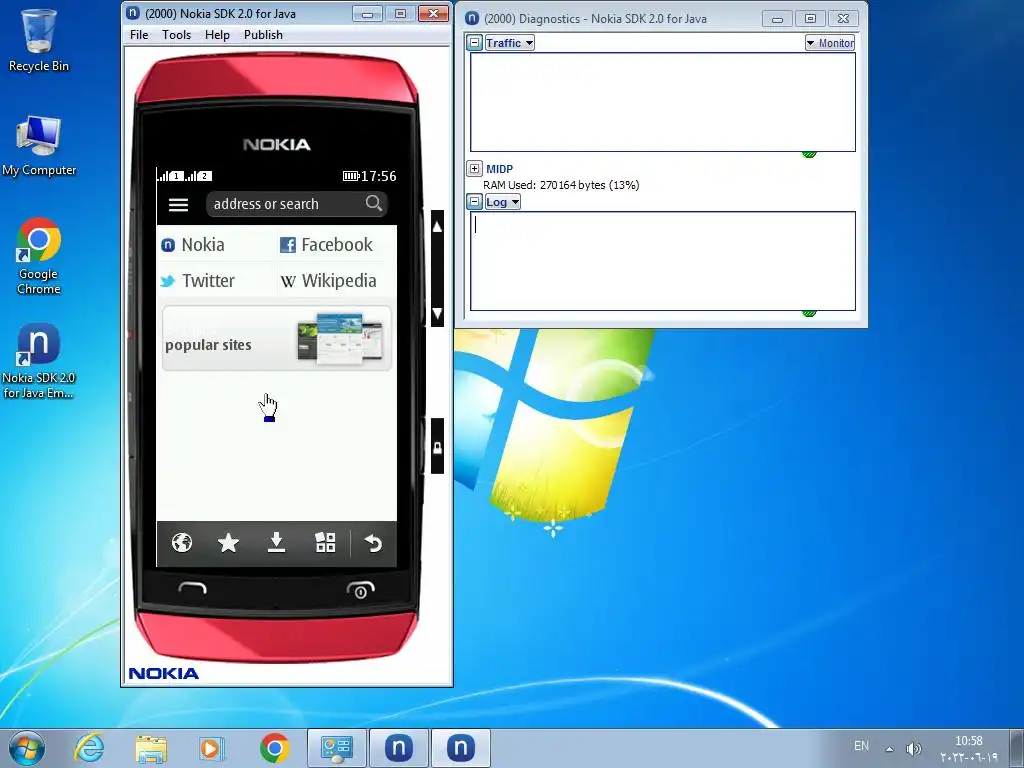Tap the search magnifier icon in address bar
The height and width of the screenshot is (768, 1024).
click(374, 203)
